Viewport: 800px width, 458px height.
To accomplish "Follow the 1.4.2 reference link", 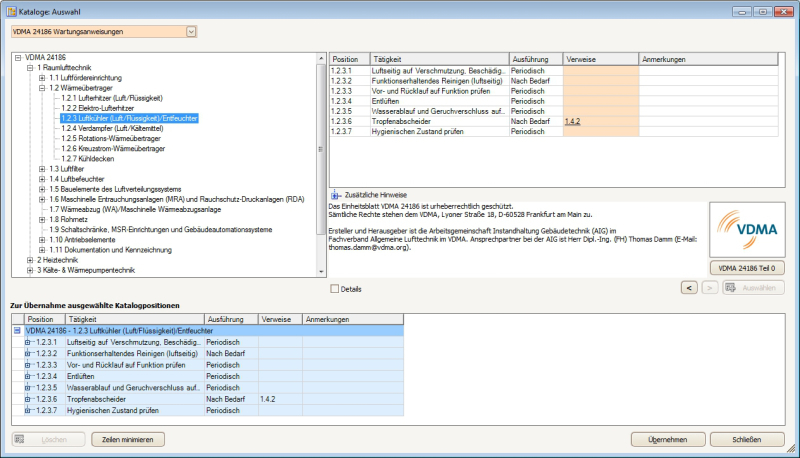I will 572,121.
